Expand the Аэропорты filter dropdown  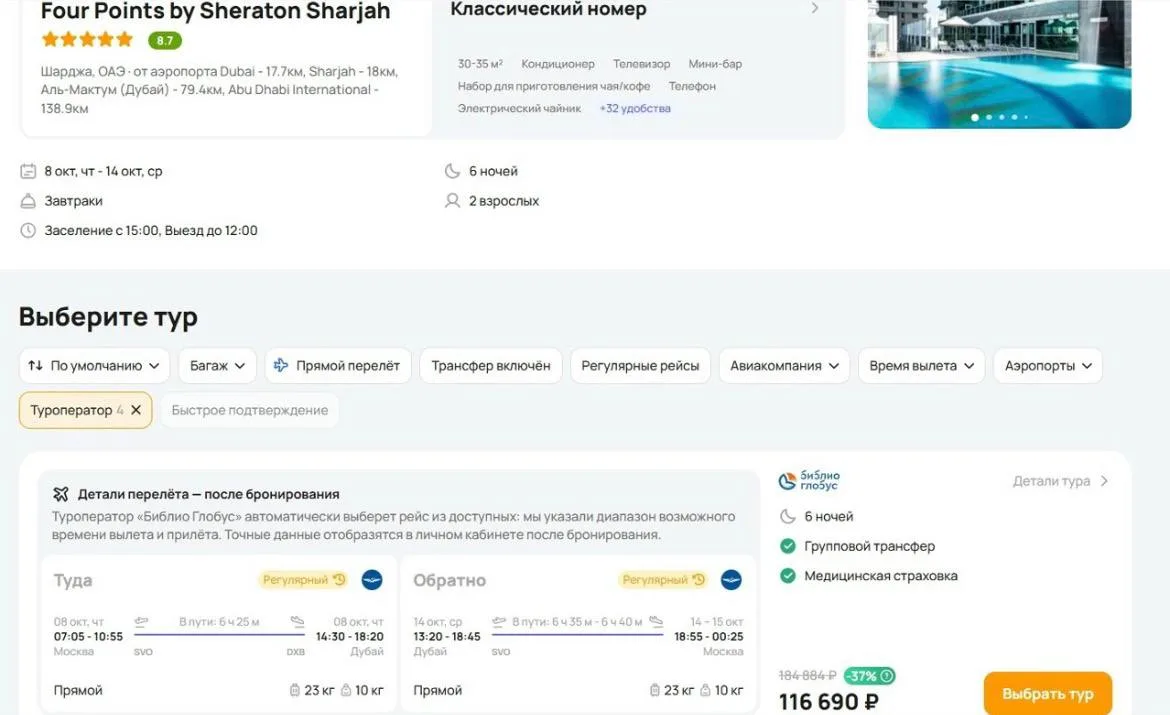pos(1048,366)
